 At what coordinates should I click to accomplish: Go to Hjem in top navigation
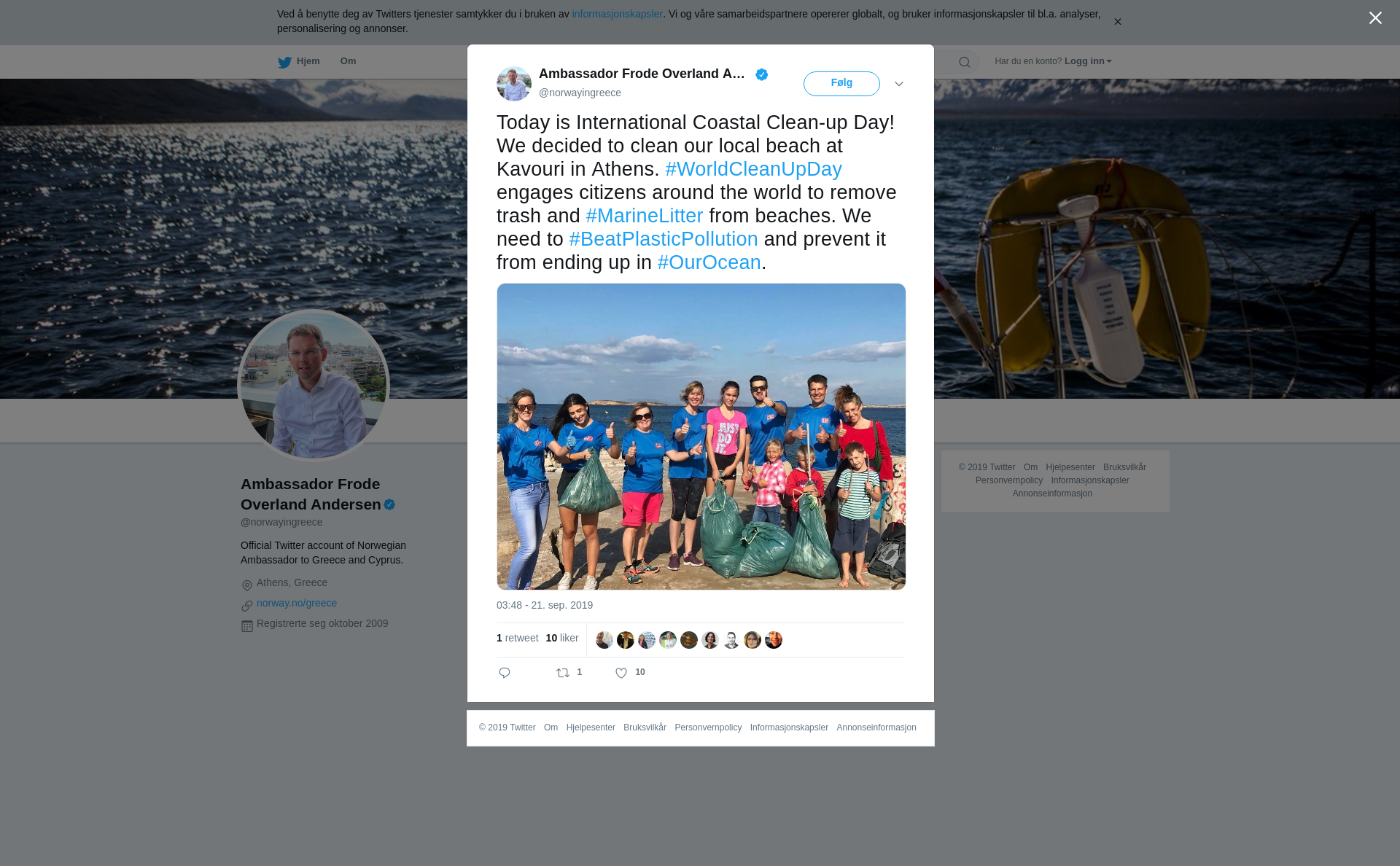coord(308,61)
